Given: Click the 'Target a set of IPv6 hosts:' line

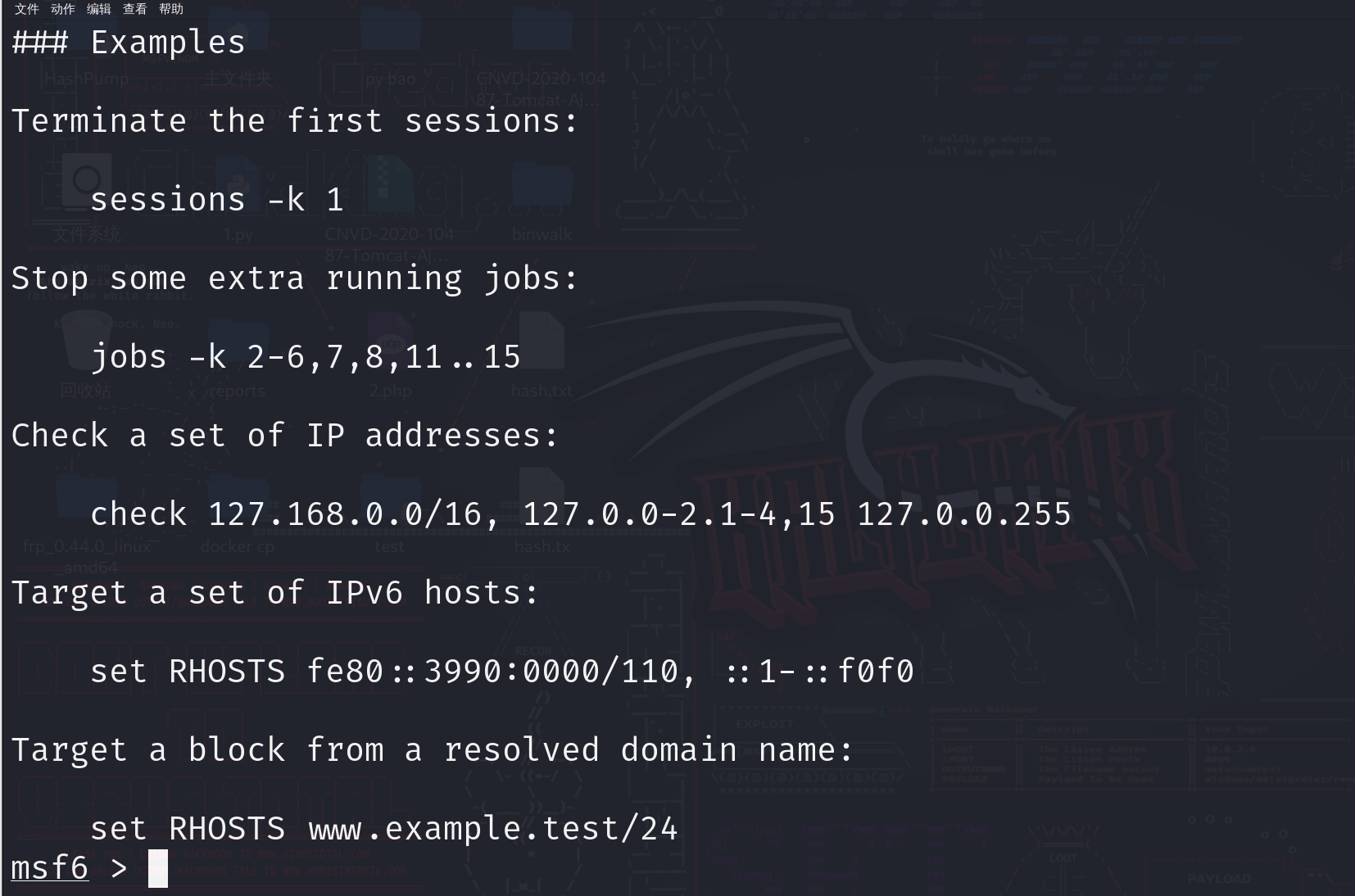Looking at the screenshot, I should click(275, 593).
